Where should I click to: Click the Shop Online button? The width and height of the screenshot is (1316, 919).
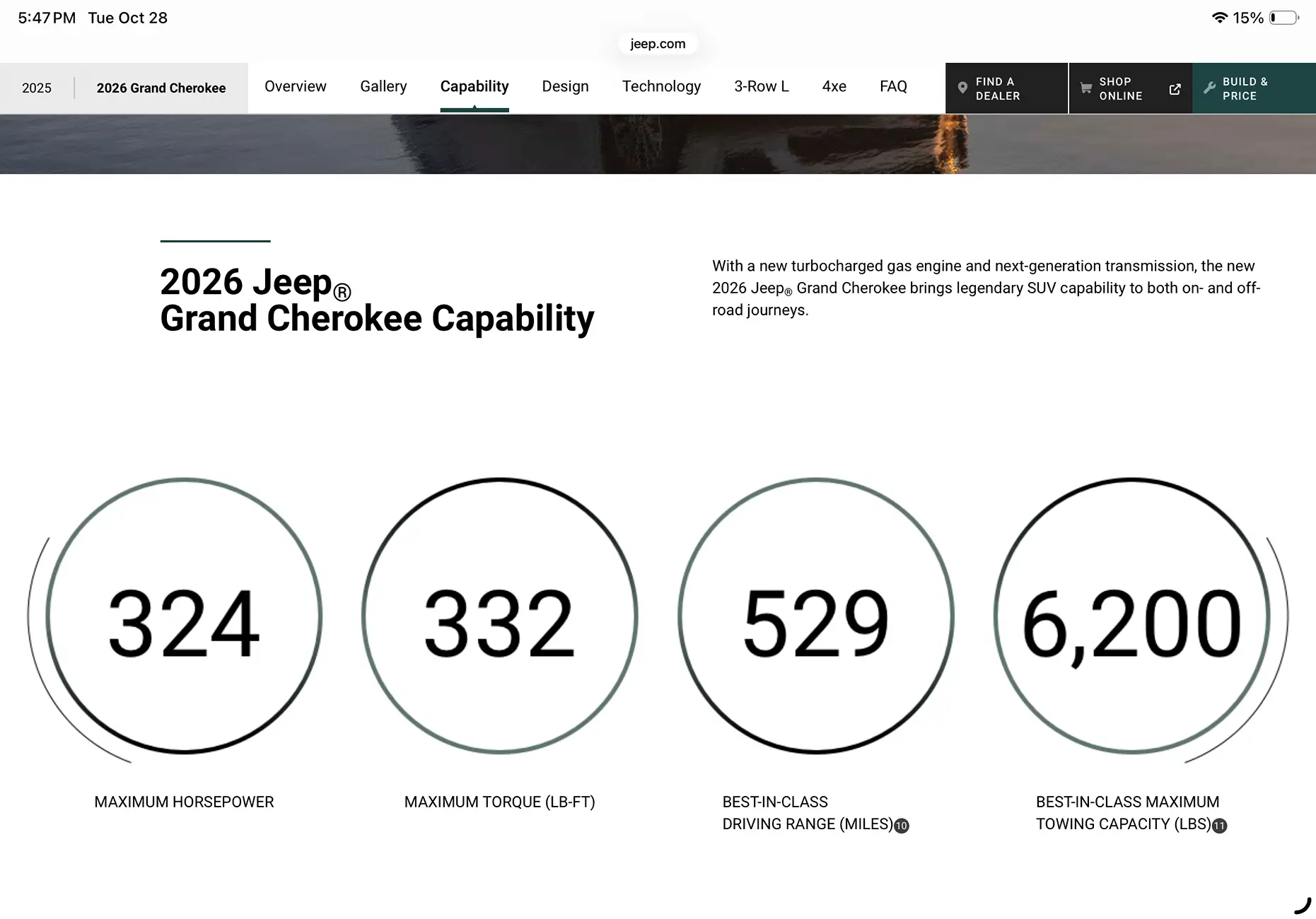[x=1131, y=88]
